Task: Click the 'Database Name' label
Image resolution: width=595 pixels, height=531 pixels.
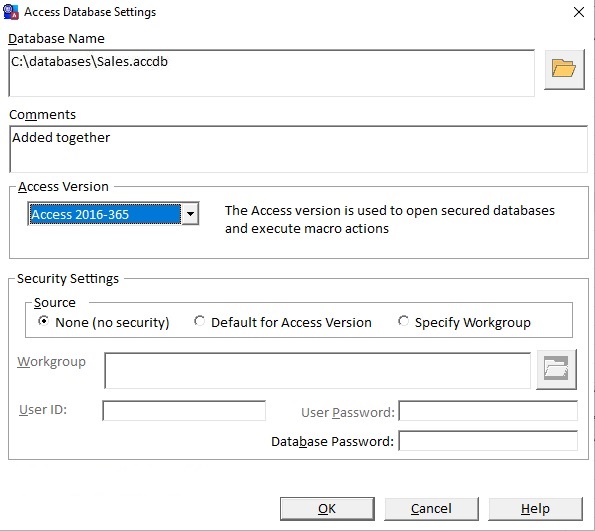Action: [56, 39]
